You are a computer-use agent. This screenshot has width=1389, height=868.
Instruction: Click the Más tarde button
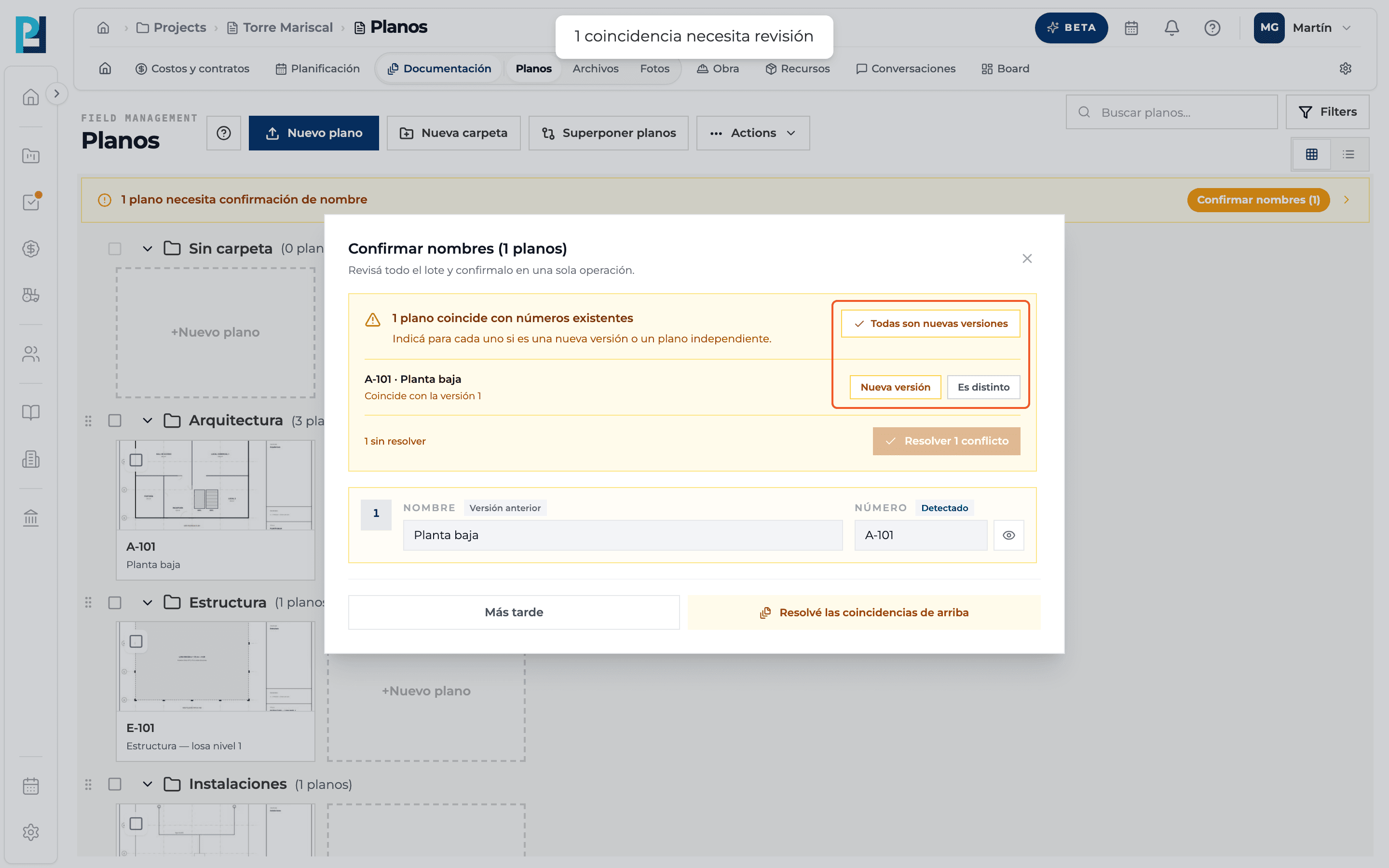514,612
